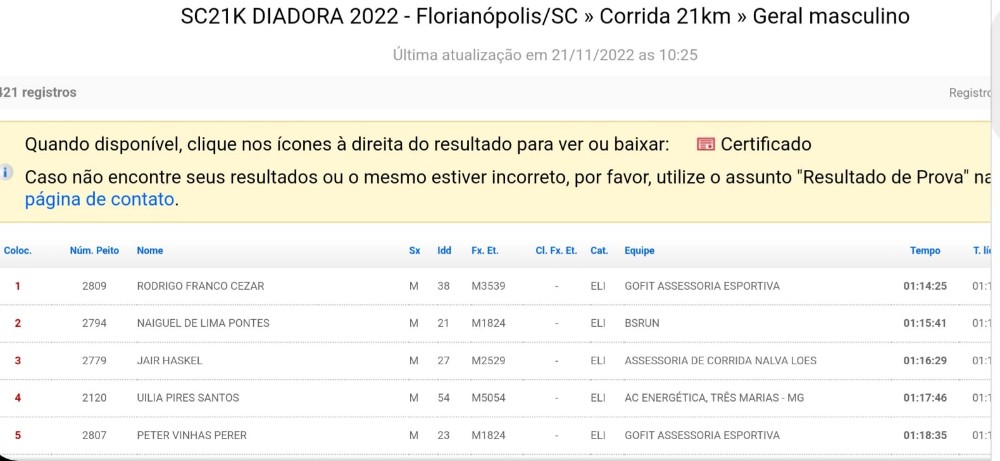Select Rodrigo Franco Cezar result row

(x=497, y=286)
